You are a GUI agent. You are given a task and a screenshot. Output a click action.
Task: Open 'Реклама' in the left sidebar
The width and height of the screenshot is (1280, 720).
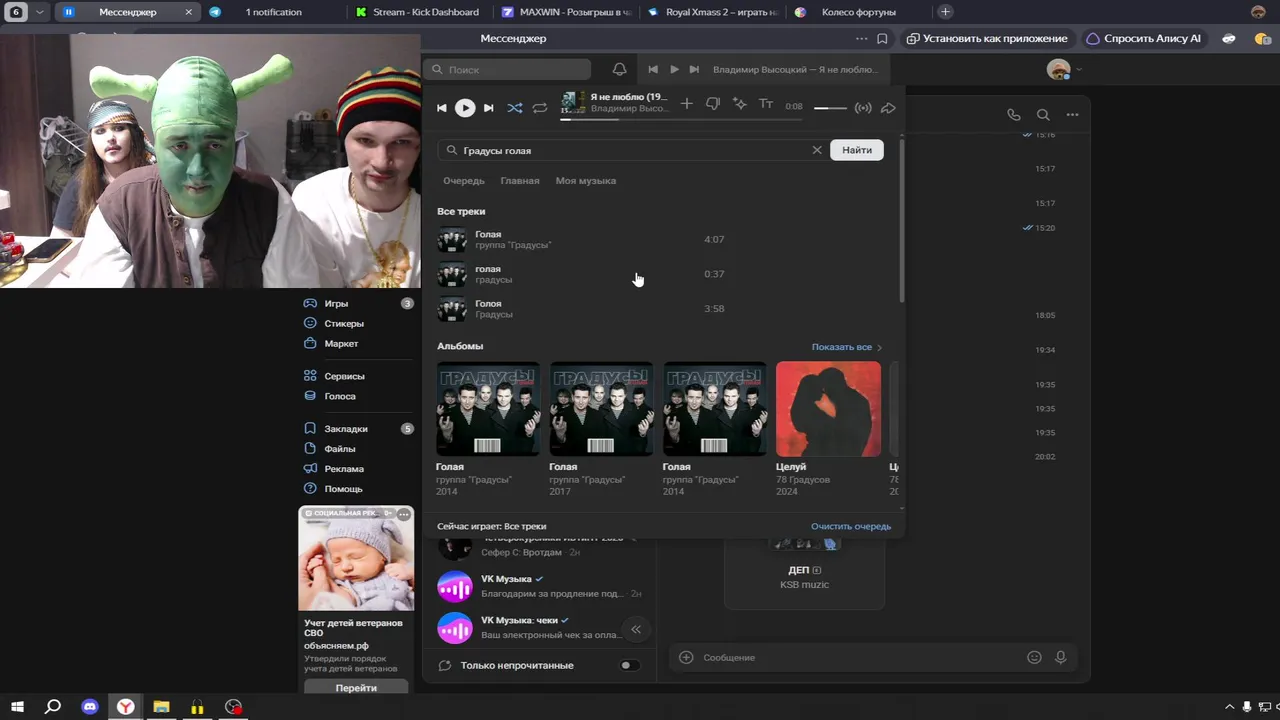point(357,469)
